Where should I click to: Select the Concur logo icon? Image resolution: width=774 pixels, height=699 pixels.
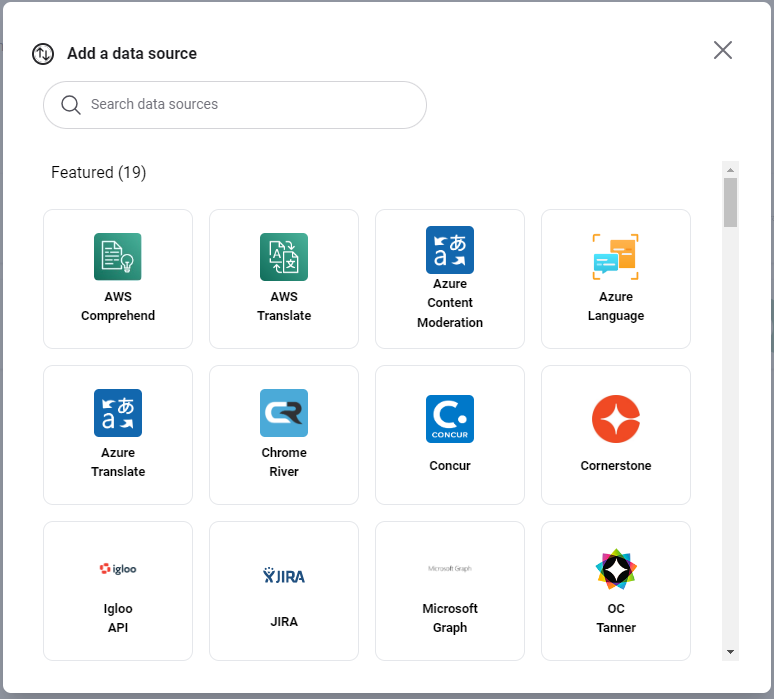click(450, 419)
